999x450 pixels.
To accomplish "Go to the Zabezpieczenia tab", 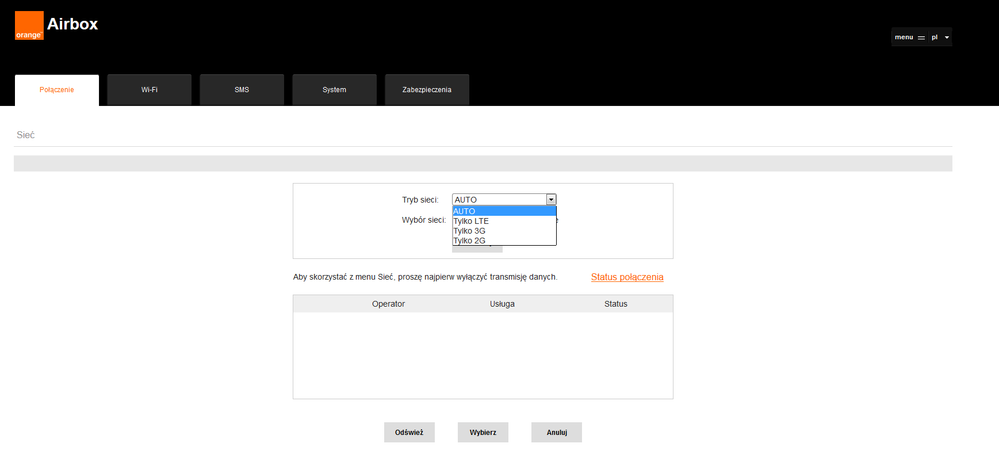I will click(x=427, y=90).
